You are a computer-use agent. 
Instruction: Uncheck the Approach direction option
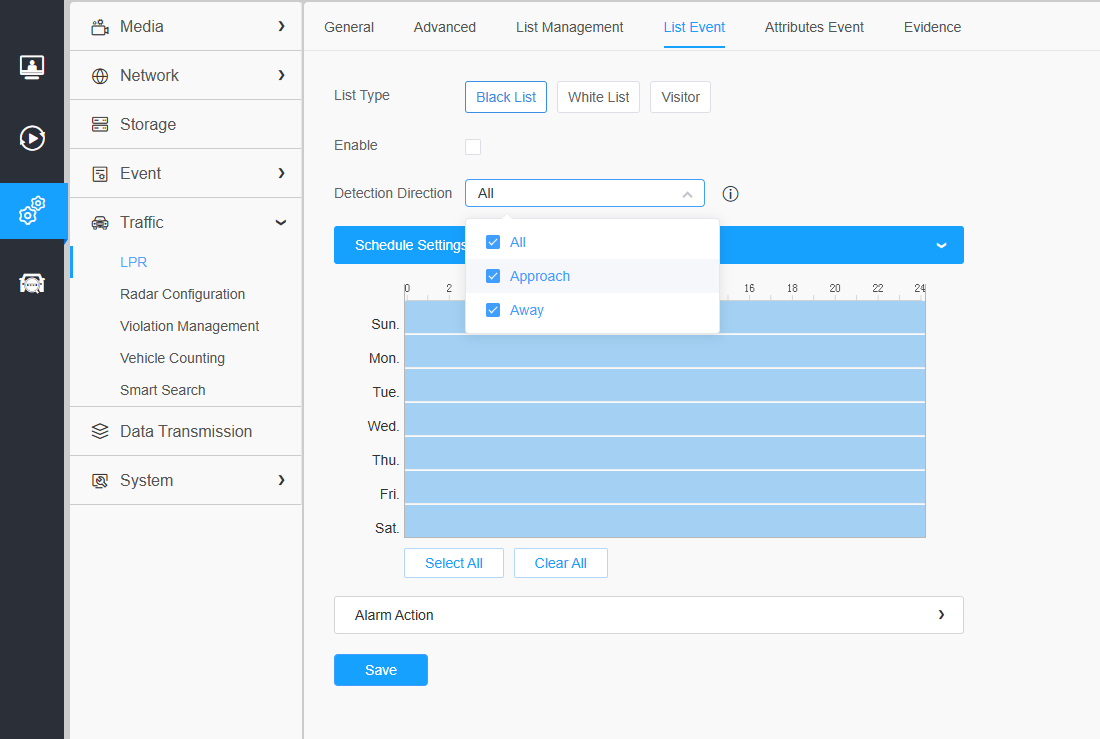pyautogui.click(x=493, y=276)
